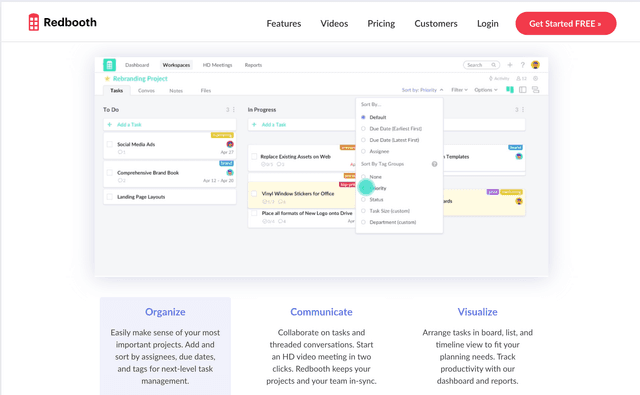Switch to the list view icon
The height and width of the screenshot is (395, 640).
tap(522, 89)
